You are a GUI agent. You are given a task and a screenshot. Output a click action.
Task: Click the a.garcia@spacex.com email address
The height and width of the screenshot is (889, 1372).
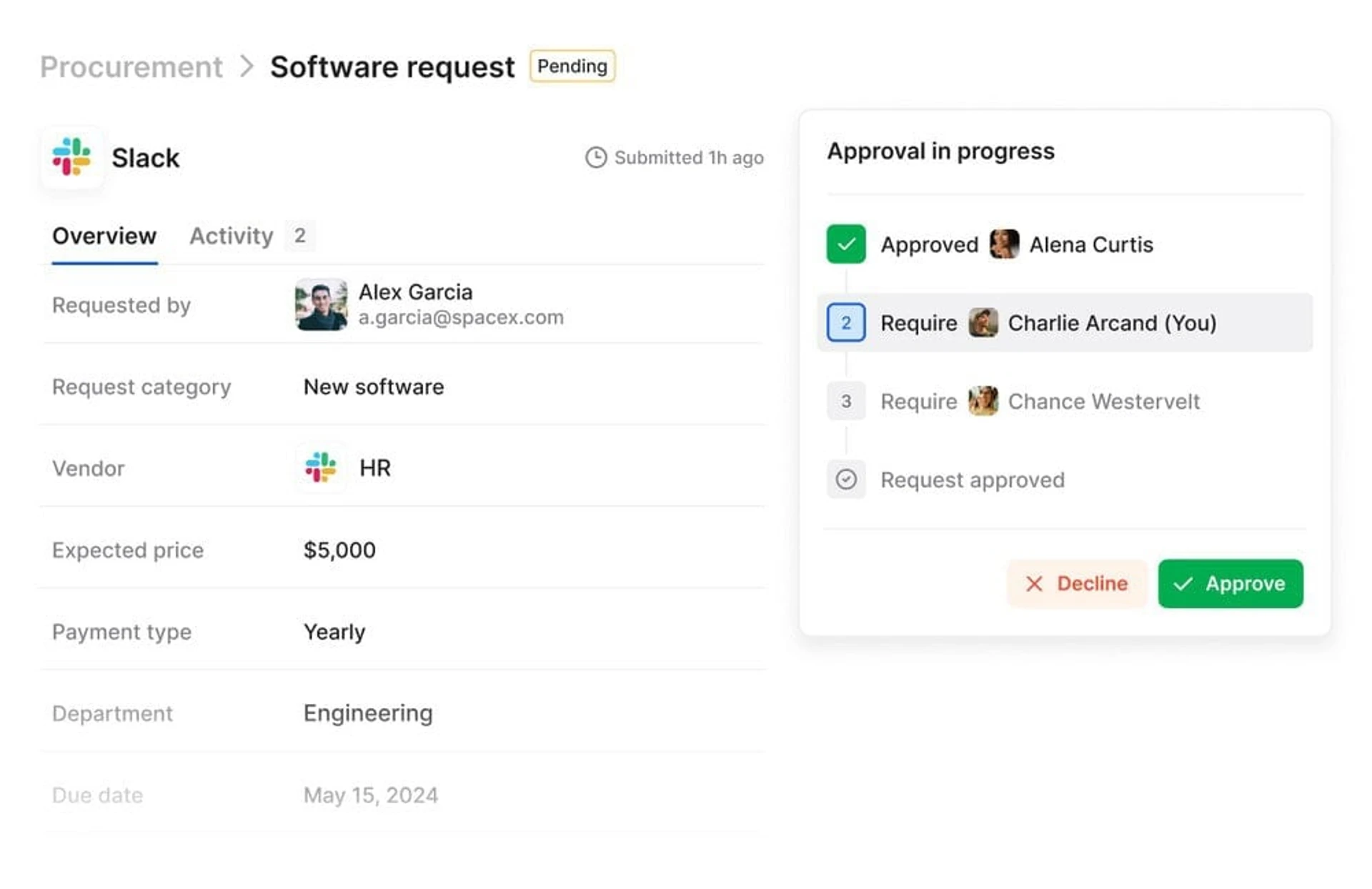[x=461, y=317]
